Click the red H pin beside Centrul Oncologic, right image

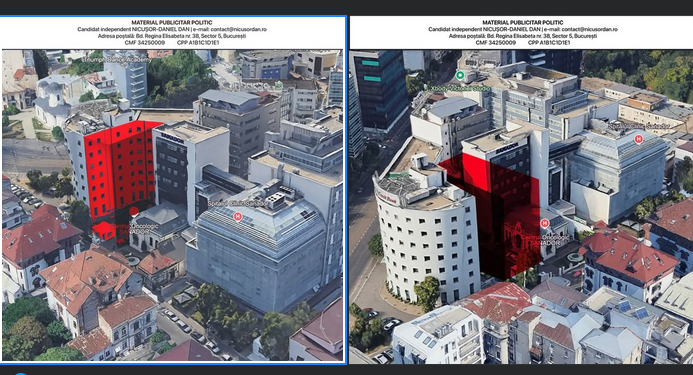point(545,223)
